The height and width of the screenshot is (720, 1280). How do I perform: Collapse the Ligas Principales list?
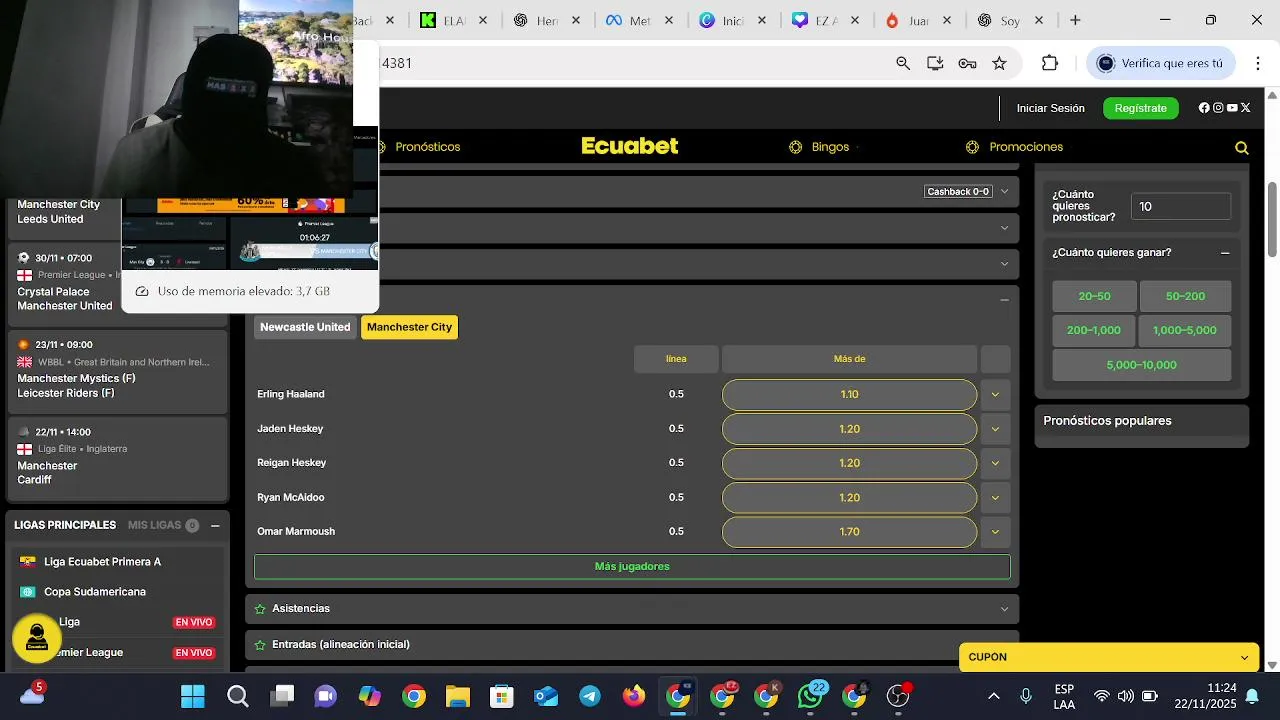click(x=215, y=525)
